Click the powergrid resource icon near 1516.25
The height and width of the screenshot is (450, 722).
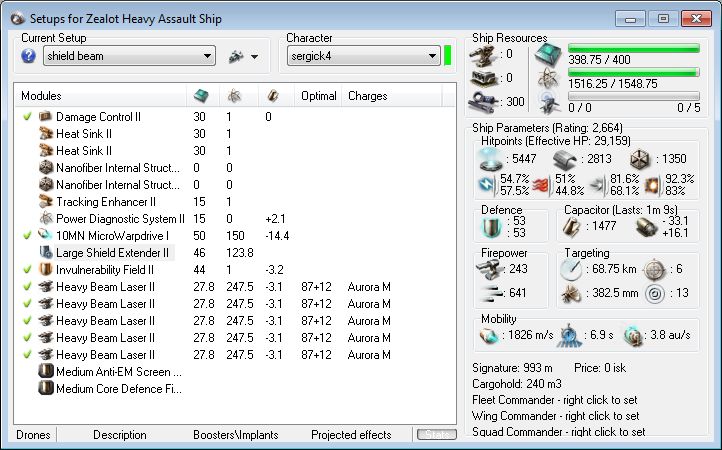click(x=548, y=78)
